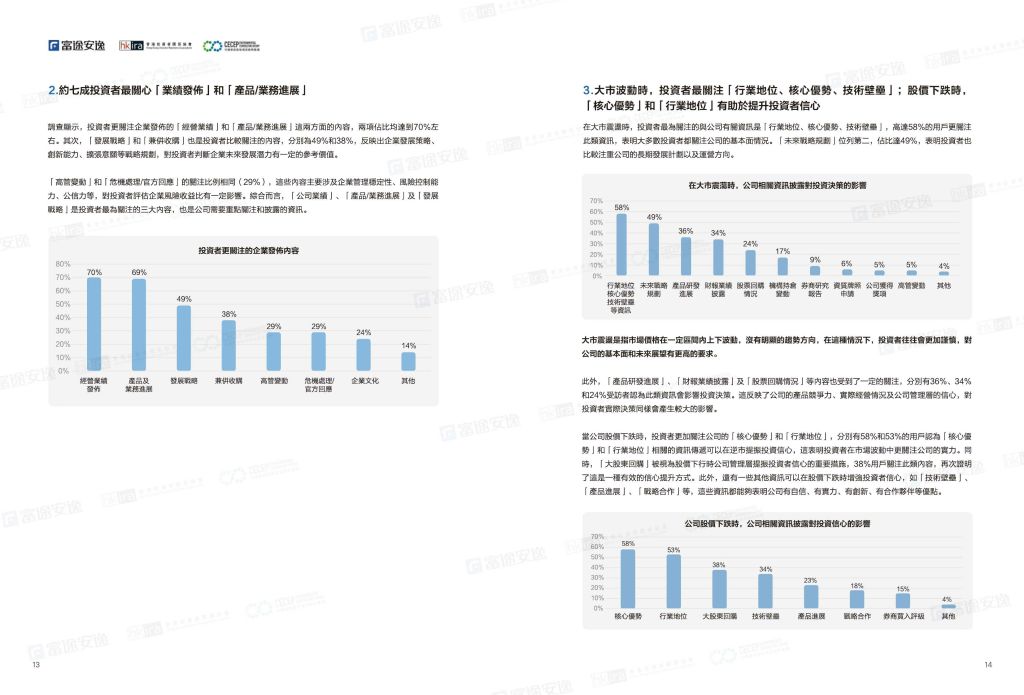
Task: Click the 危機處理/官方回應 bar in the 企業發佈內容 chart
Action: 319,351
